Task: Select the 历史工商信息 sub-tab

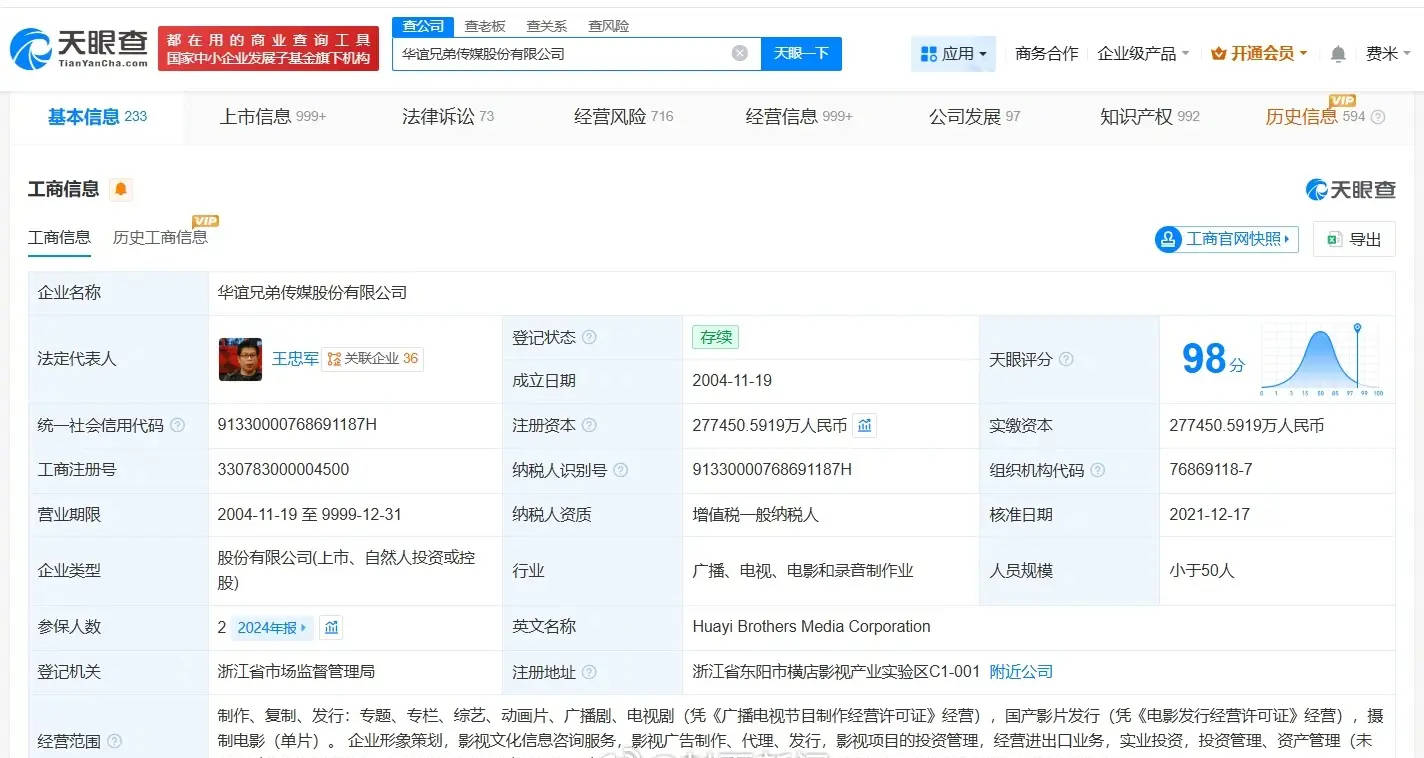Action: 160,238
